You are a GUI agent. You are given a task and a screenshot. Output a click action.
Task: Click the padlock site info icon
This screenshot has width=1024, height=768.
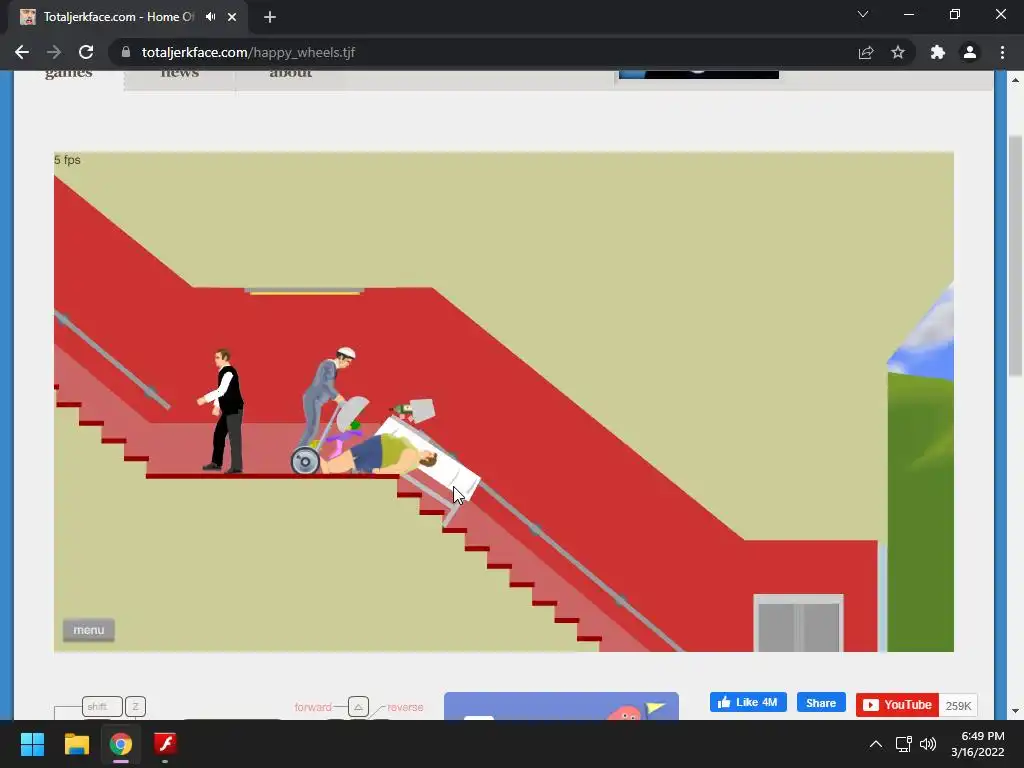tap(126, 52)
